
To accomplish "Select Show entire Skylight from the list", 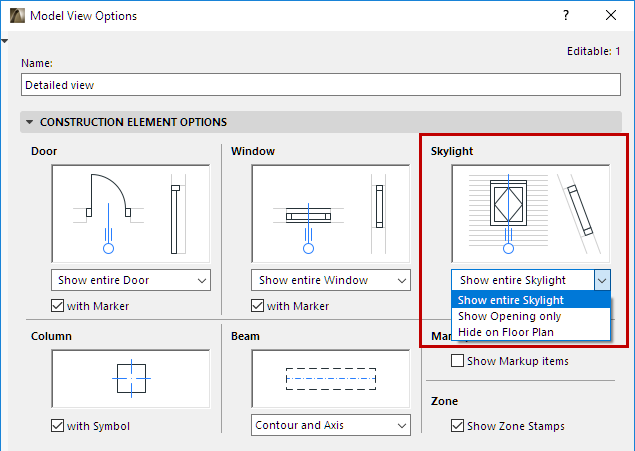I will coord(531,300).
